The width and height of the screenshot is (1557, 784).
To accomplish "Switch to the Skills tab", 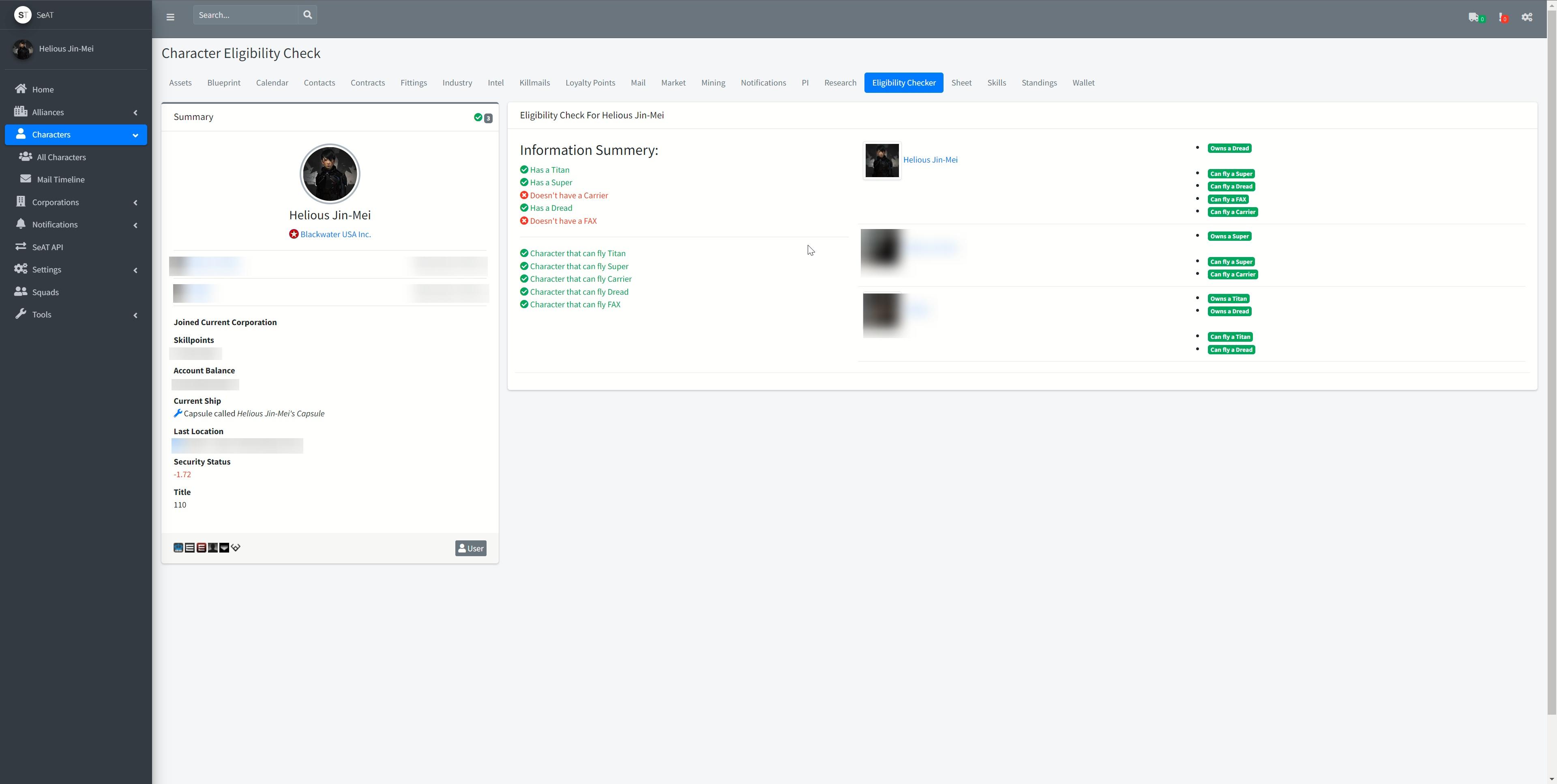I will point(996,83).
